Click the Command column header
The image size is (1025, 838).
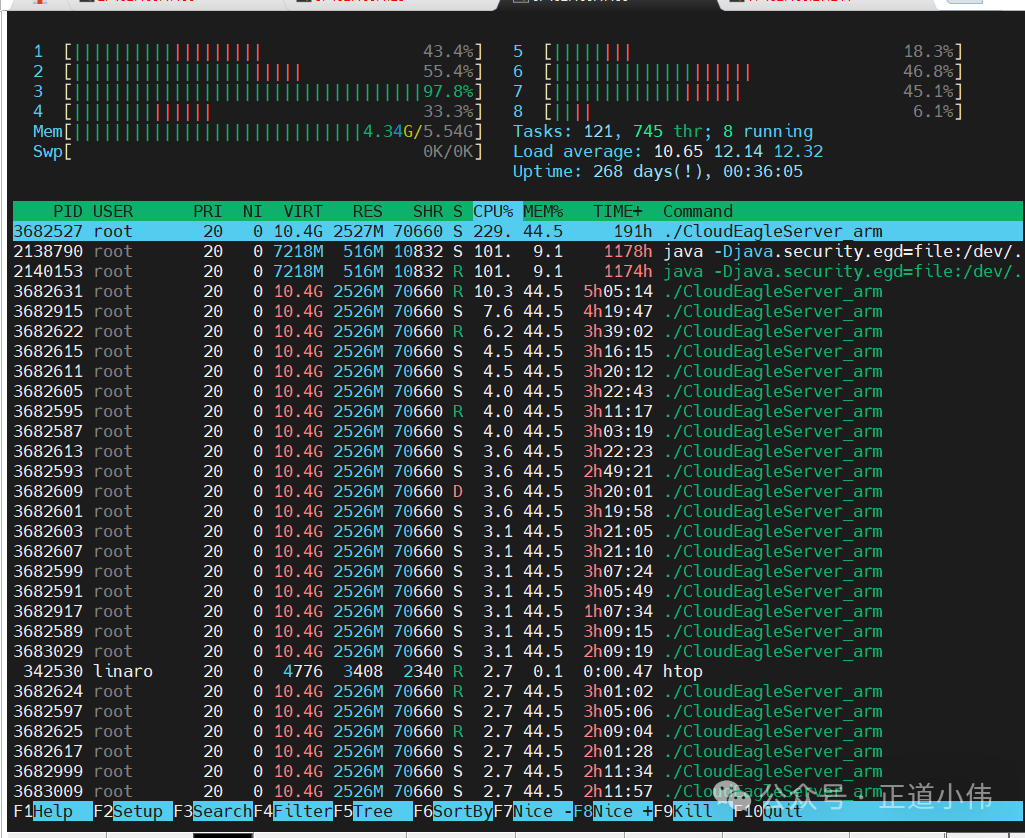pyautogui.click(x=697, y=211)
